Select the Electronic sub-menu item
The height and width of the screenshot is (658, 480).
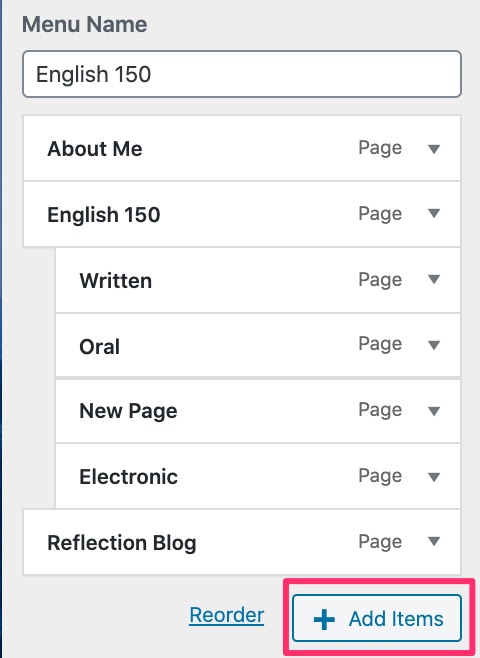[x=258, y=476]
